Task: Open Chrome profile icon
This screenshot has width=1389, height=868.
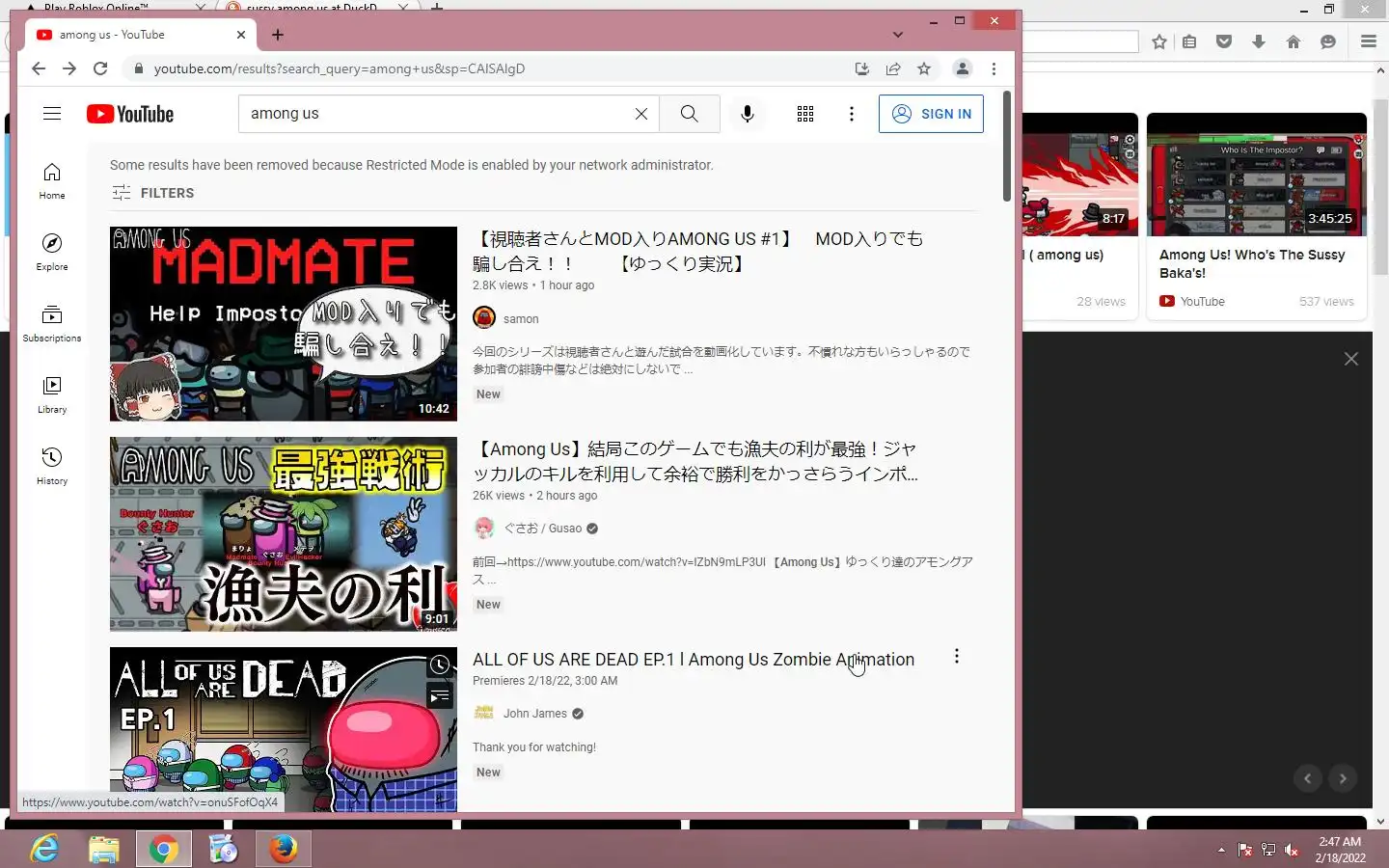Action: (x=963, y=68)
